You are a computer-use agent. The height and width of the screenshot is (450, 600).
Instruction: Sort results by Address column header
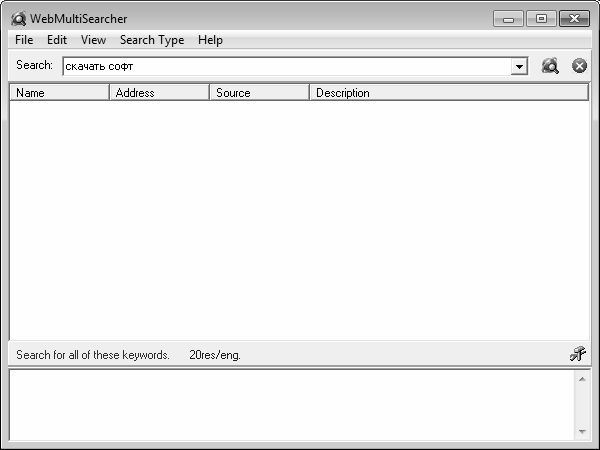click(159, 93)
